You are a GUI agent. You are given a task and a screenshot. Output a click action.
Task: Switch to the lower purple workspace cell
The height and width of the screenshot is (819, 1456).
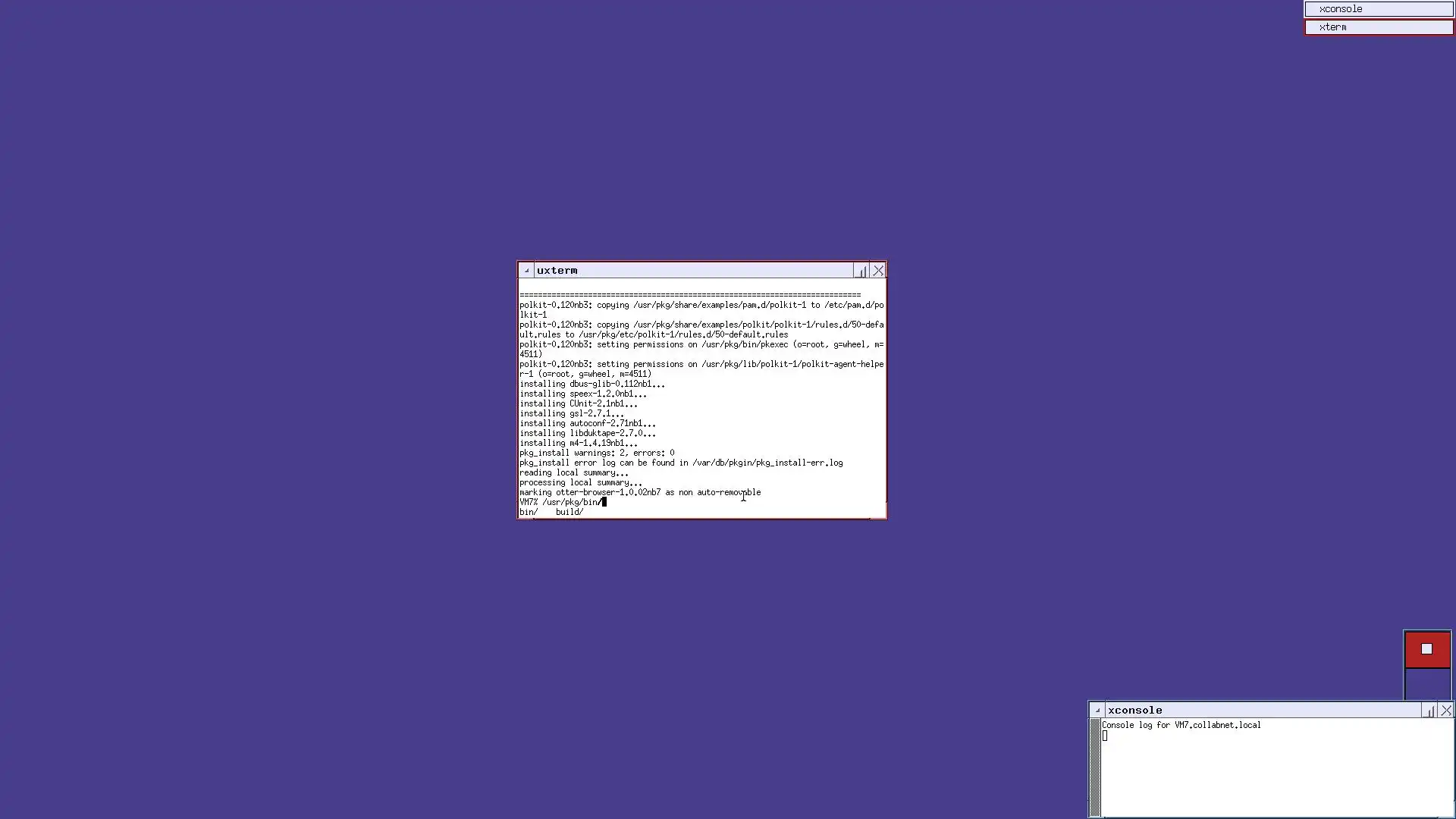[1427, 684]
